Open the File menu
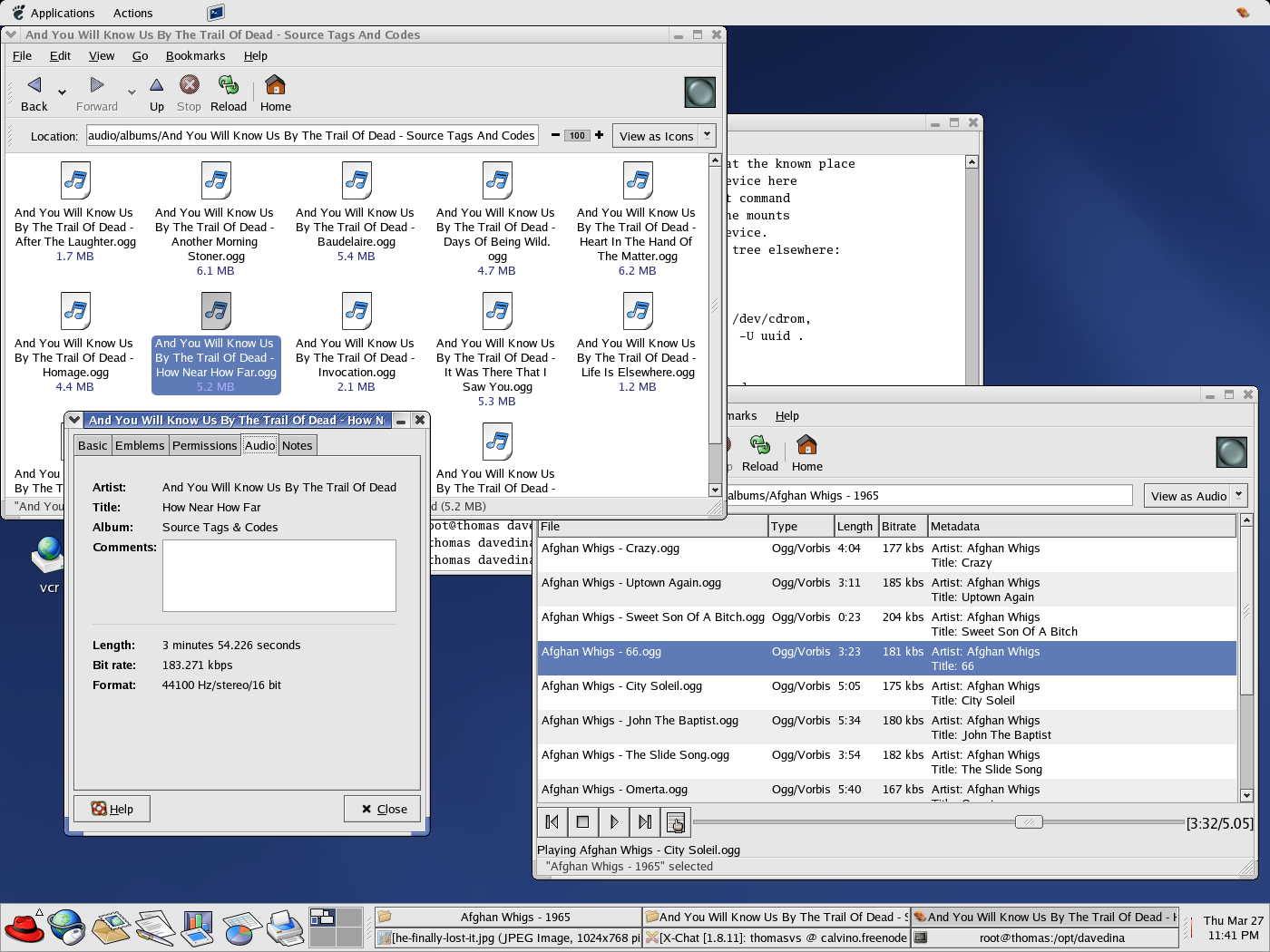The width and height of the screenshot is (1270, 952). (x=22, y=55)
